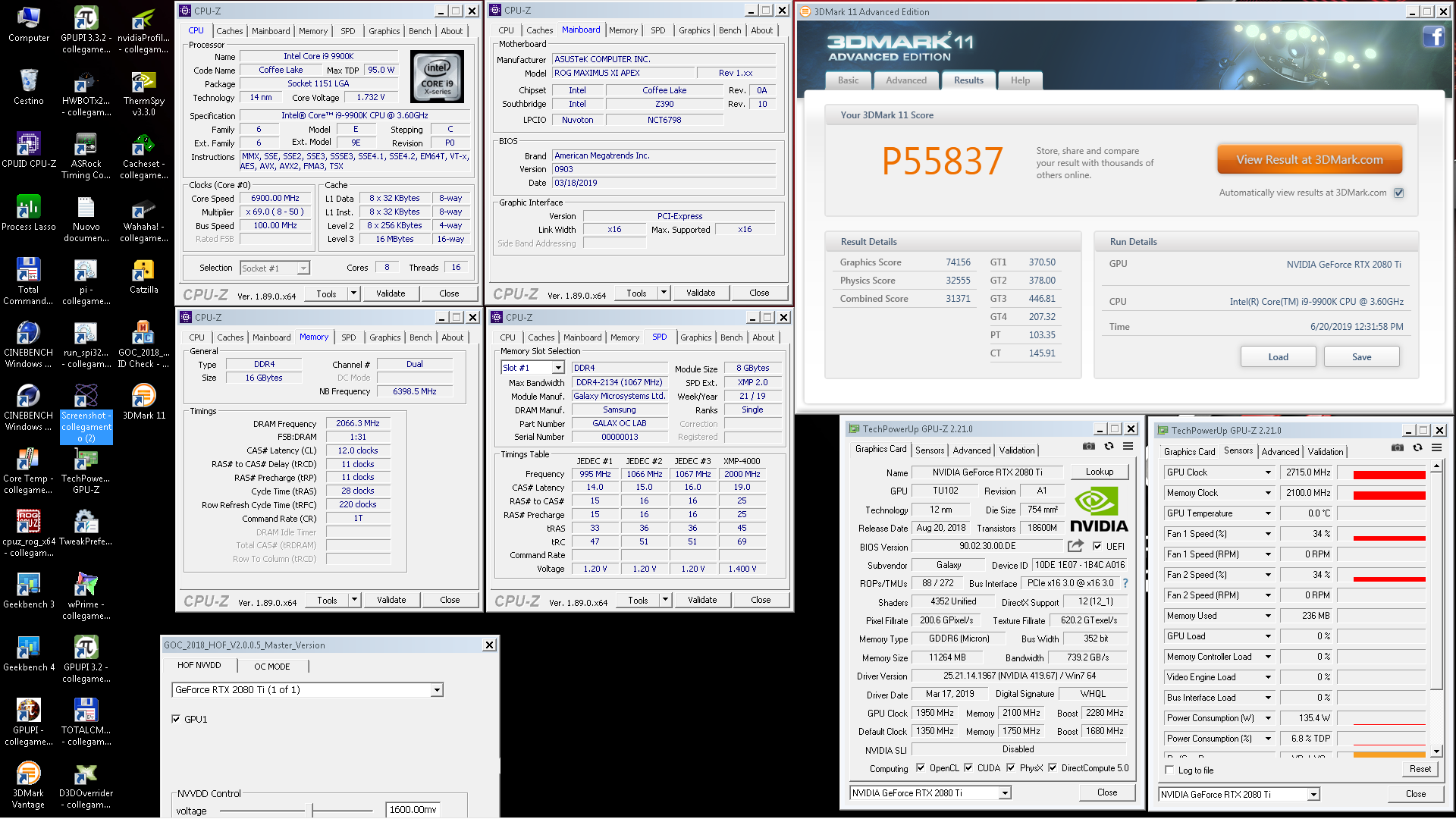Open D3DOverrider shortcut icon
The width and height of the screenshot is (1456, 819).
tap(86, 786)
